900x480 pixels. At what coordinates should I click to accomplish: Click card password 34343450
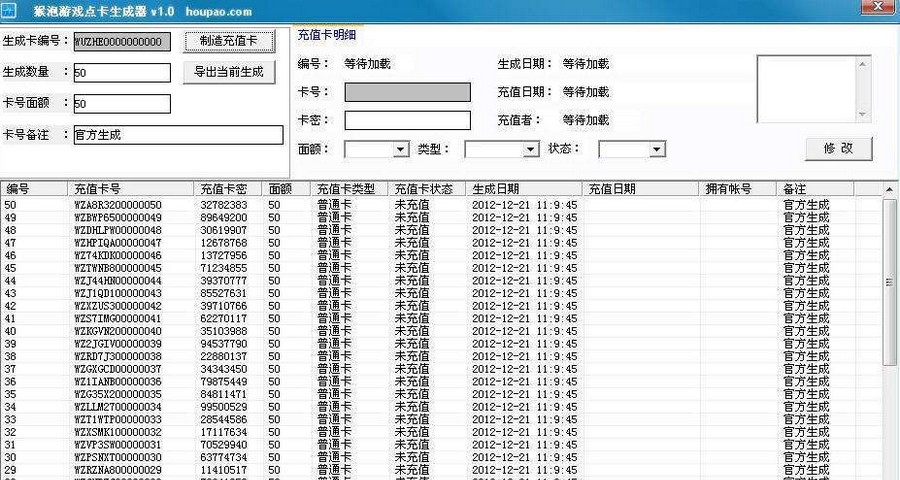[x=224, y=369]
